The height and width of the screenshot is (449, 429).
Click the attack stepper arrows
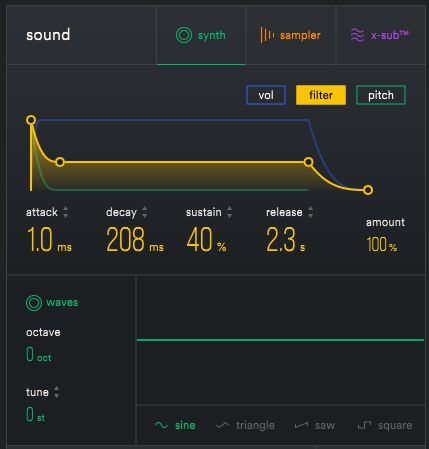[x=65, y=212]
